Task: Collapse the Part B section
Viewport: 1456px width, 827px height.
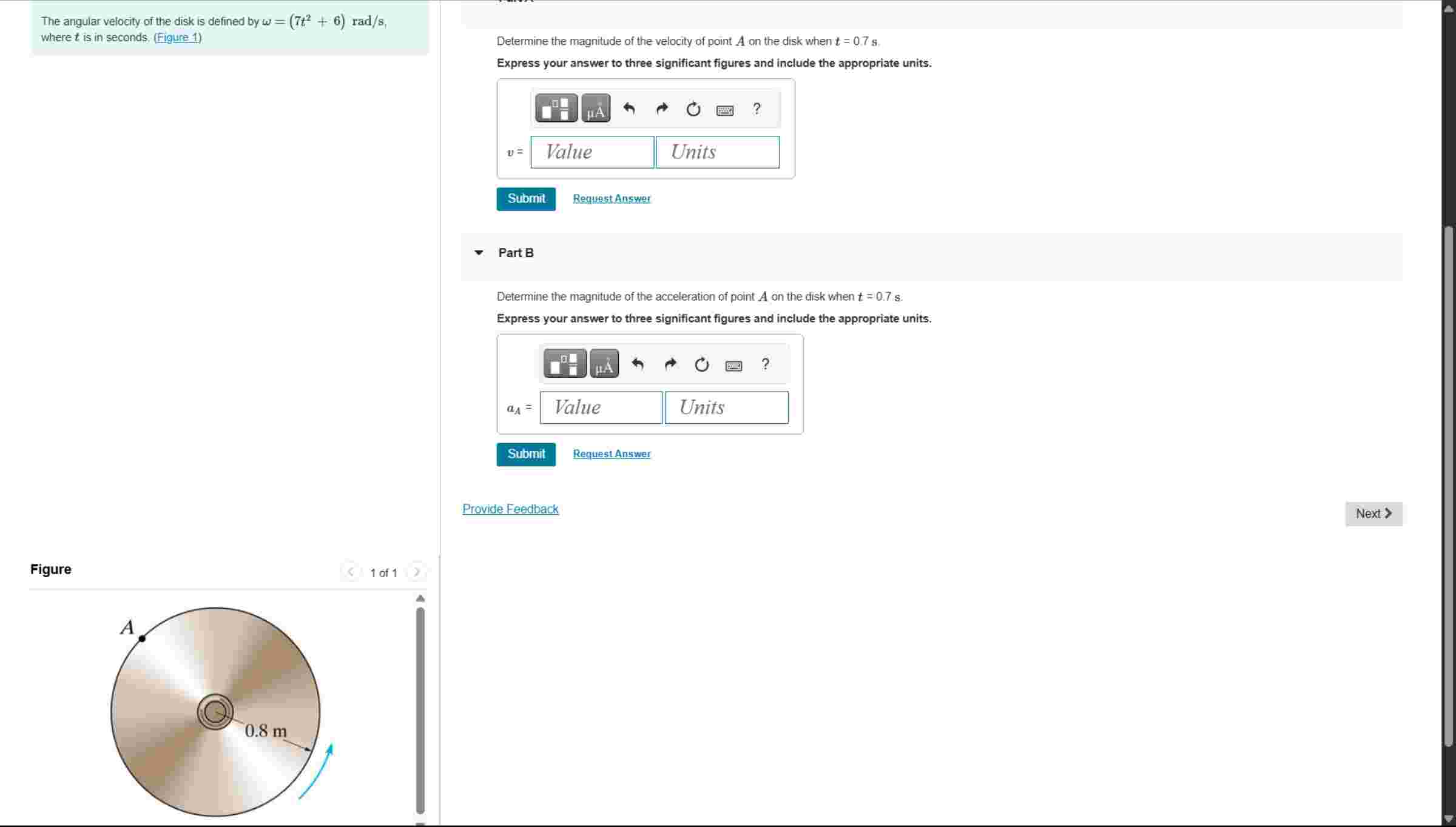Action: [x=479, y=253]
